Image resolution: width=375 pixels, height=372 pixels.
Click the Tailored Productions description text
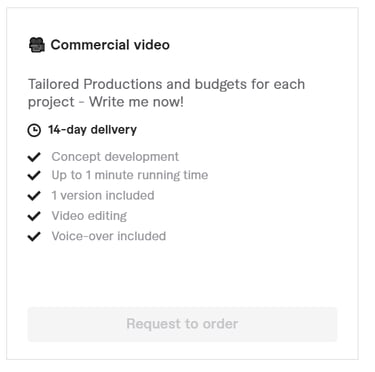coord(166,93)
